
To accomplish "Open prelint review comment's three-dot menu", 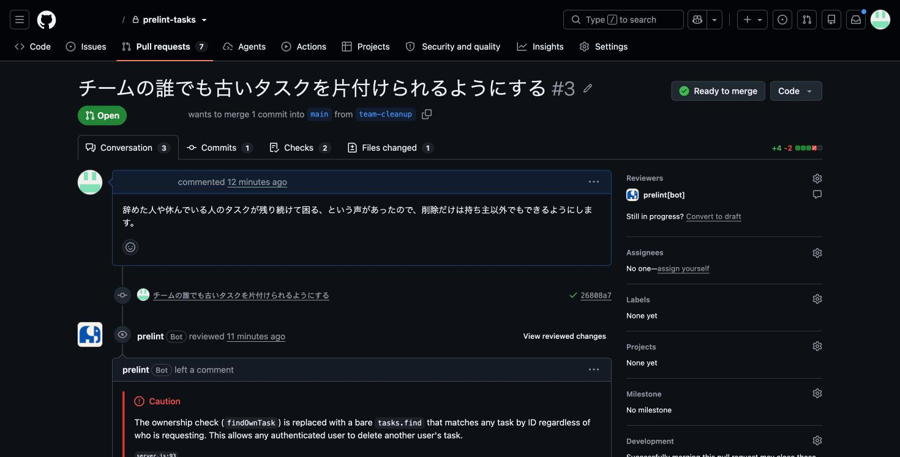I will pos(593,370).
